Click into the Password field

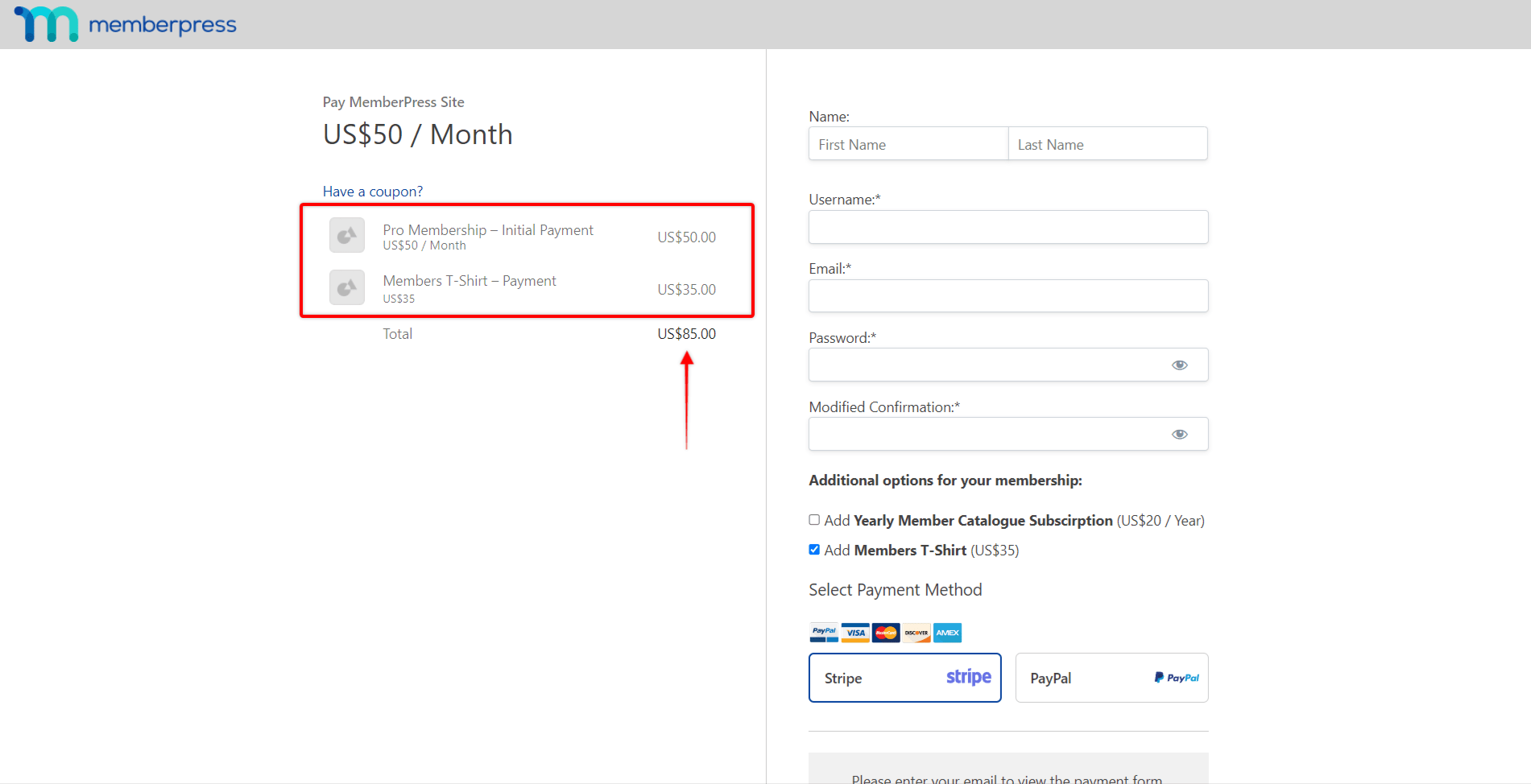point(1008,365)
